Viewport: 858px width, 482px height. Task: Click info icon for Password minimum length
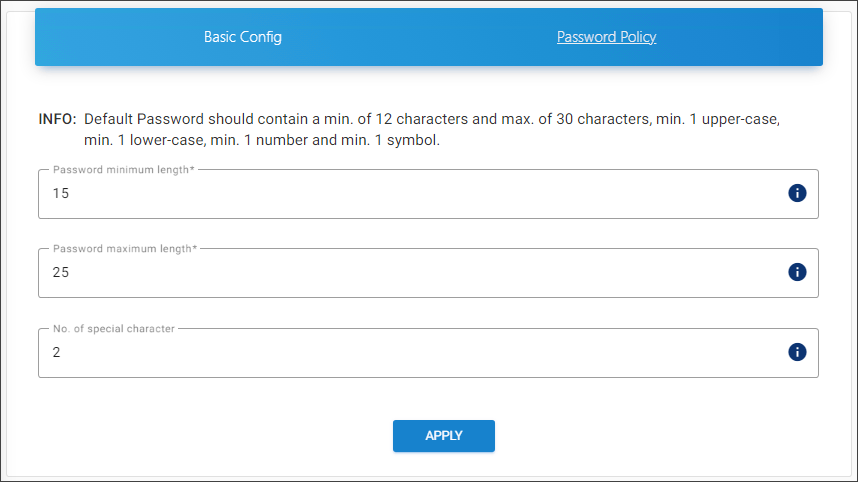point(797,193)
